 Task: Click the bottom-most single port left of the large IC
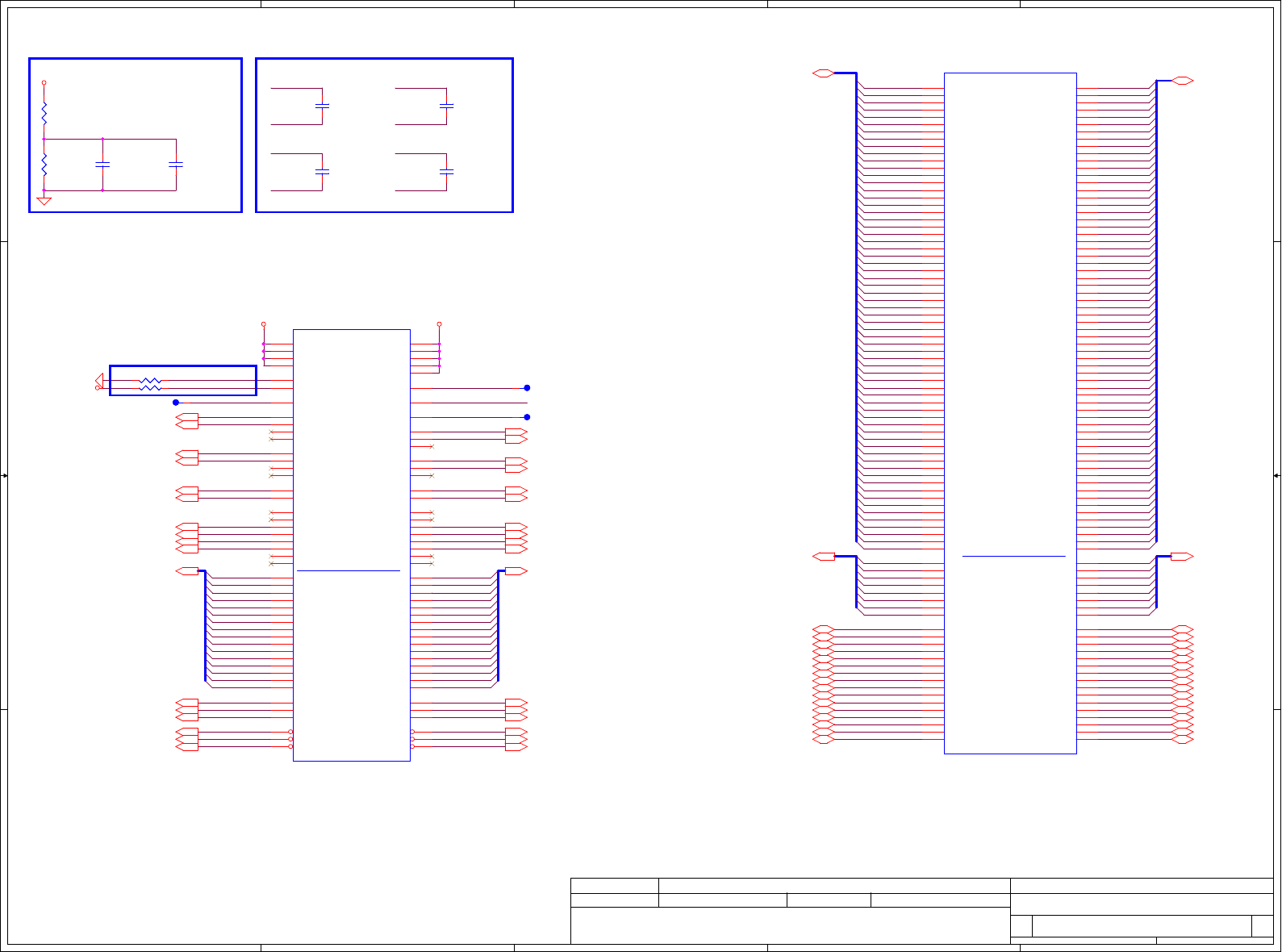824,740
